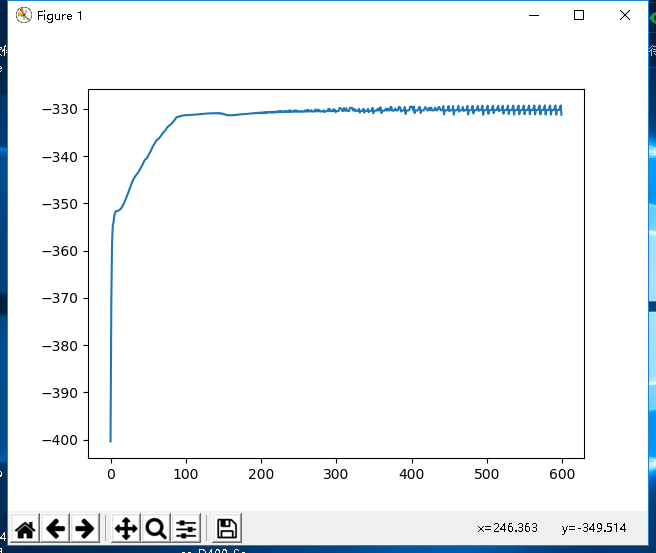Click the 500 x-axis tick label
656x553 pixels.
click(487, 474)
